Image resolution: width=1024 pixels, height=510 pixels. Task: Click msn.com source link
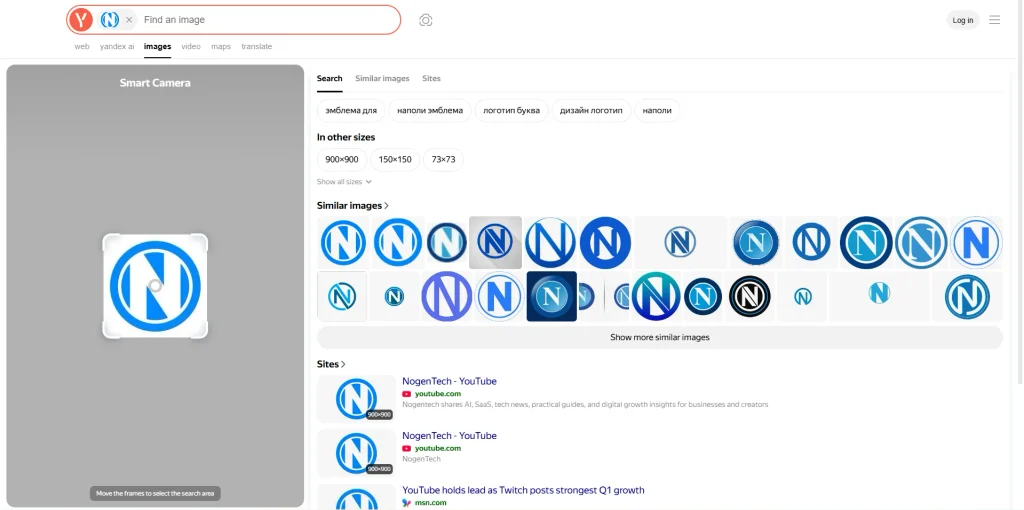430,502
